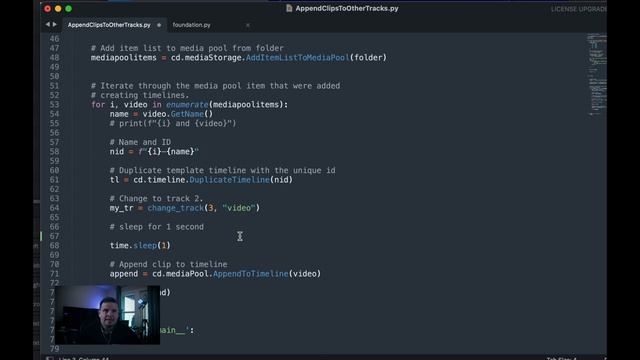Click change_track function on line 64
The width and height of the screenshot is (640, 360).
click(x=176, y=208)
